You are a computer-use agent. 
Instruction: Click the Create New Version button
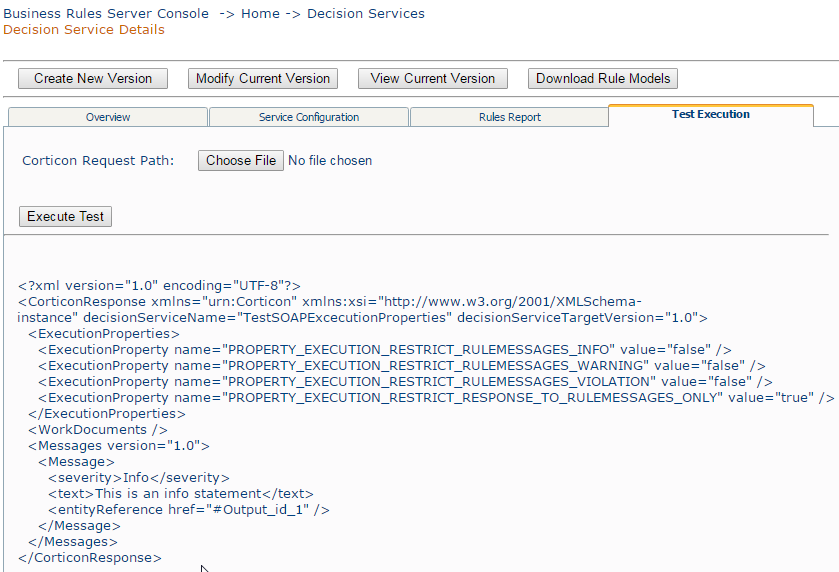point(93,79)
